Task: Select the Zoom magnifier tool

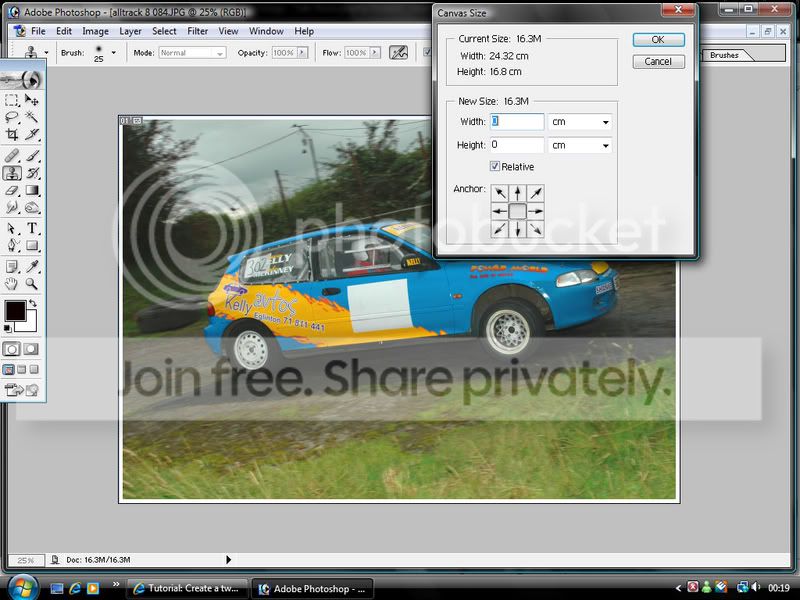Action: point(32,283)
